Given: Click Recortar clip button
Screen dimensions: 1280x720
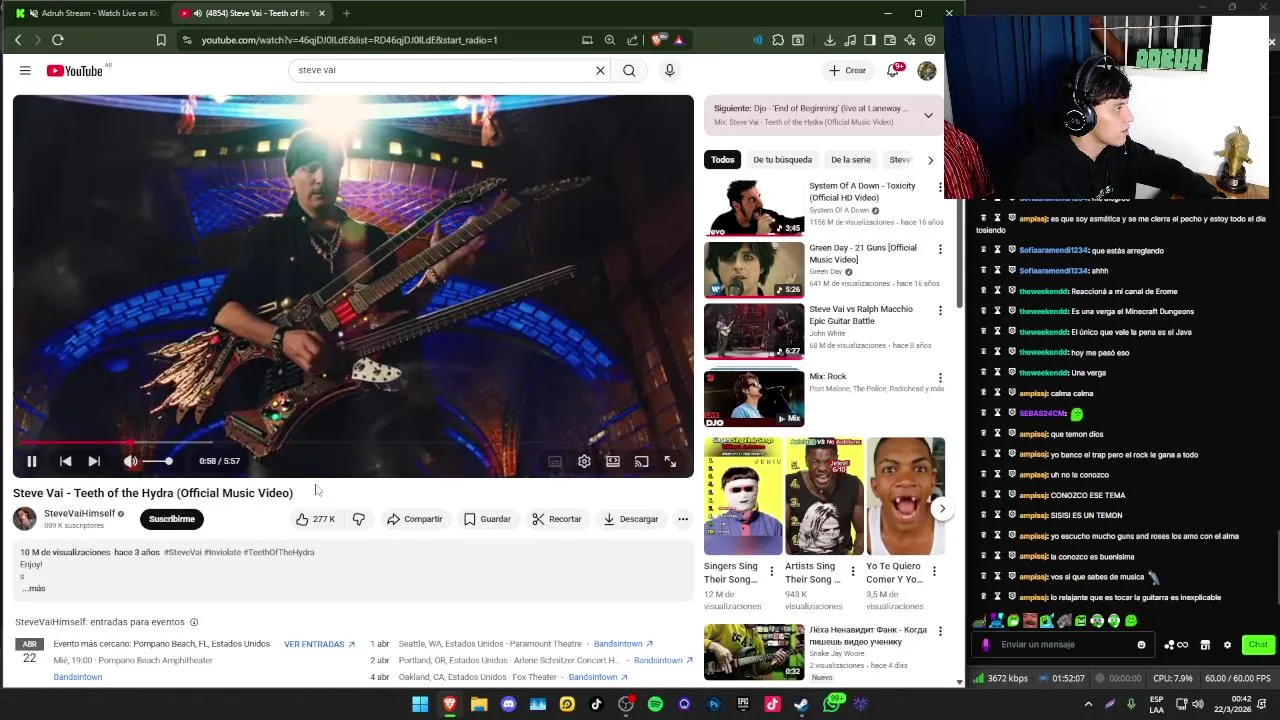Looking at the screenshot, I should (556, 519).
